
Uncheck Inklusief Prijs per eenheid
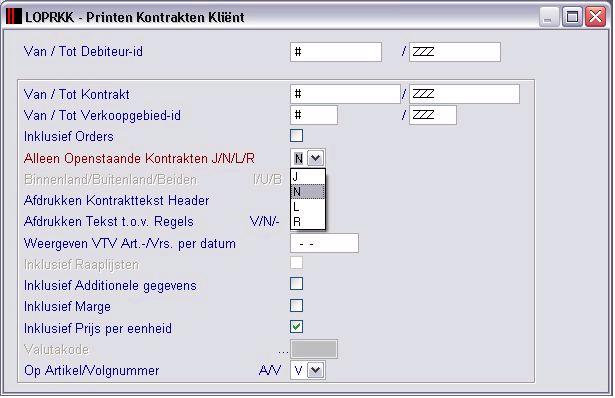point(297,327)
